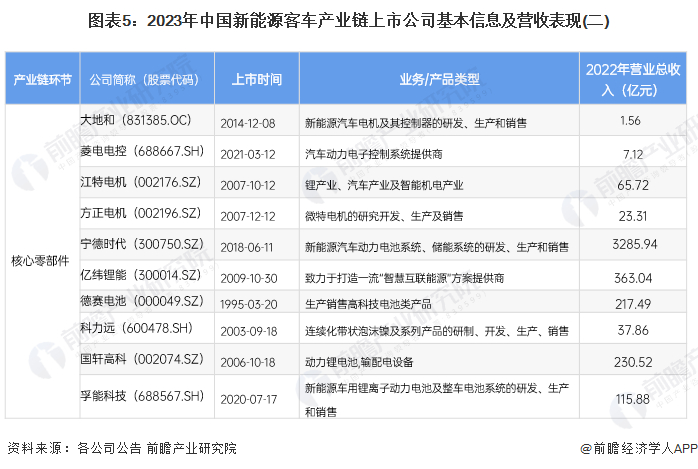The image size is (698, 469).
Task: Select the '产业链环节' column header
Action: coord(42,80)
